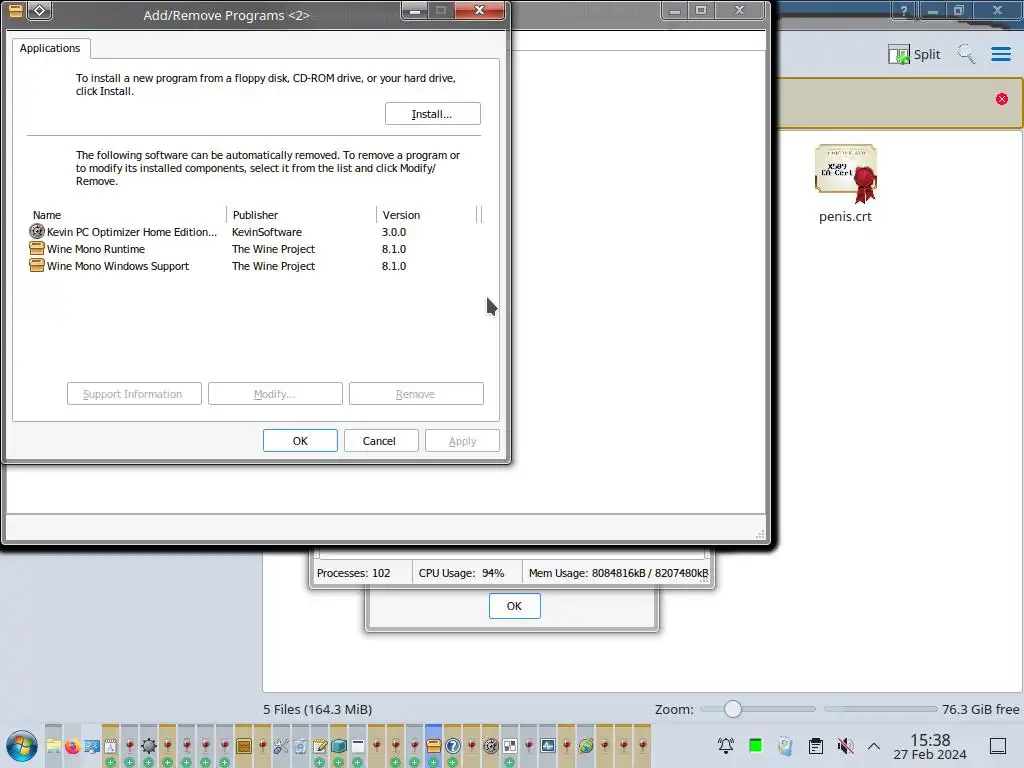
Task: Click the diamond pin icon in Add/Remove title bar
Action: coord(40,10)
